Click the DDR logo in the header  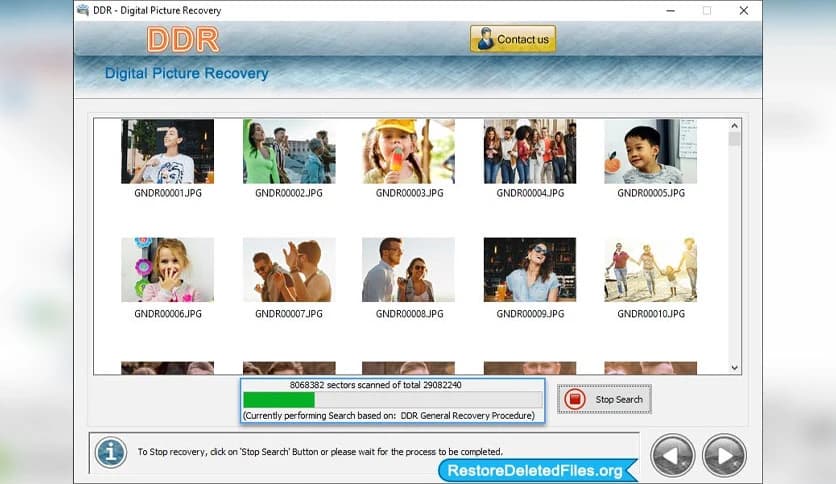click(183, 39)
